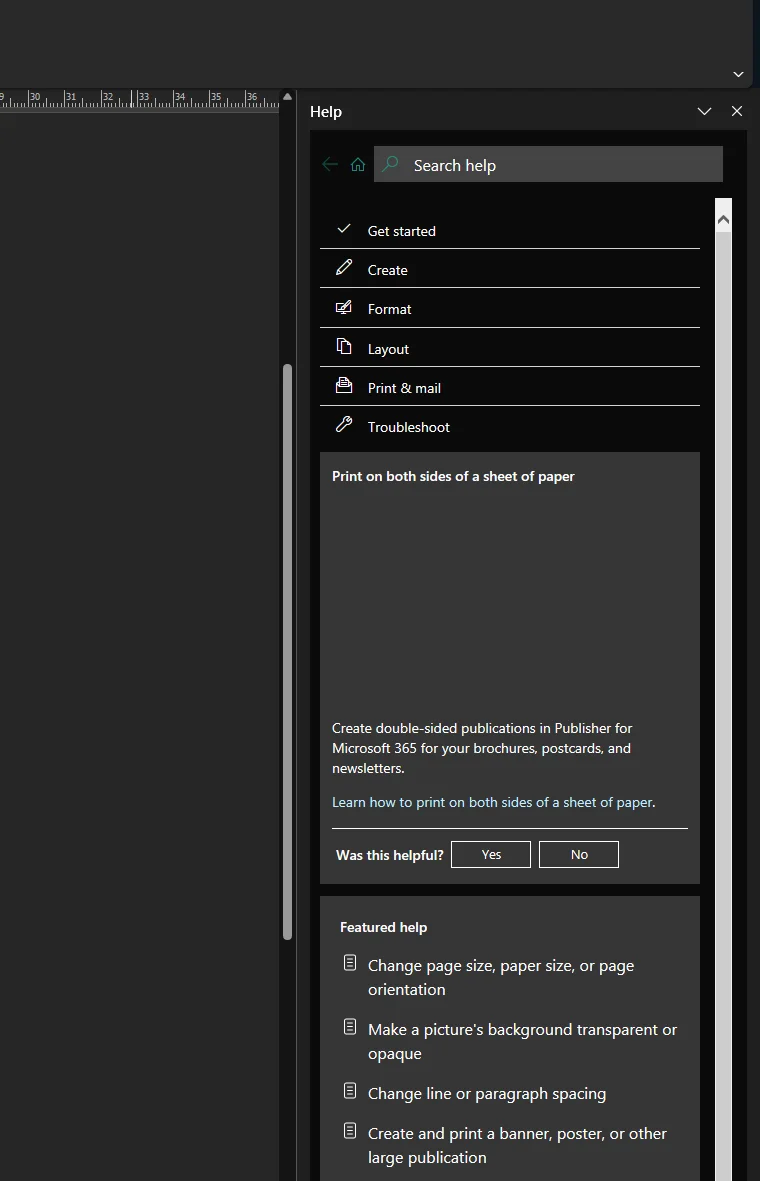Focus the Search help field
The height and width of the screenshot is (1181, 760).
548,164
